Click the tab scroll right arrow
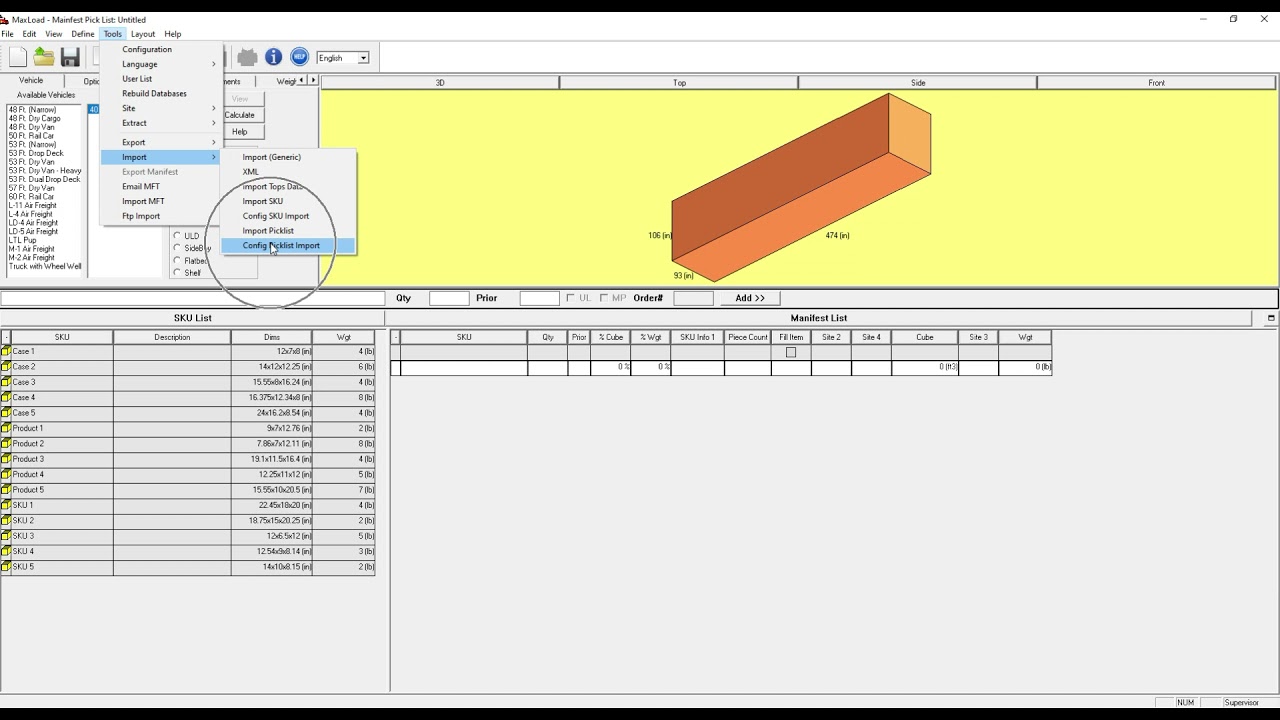The image size is (1280, 720). pyautogui.click(x=313, y=80)
